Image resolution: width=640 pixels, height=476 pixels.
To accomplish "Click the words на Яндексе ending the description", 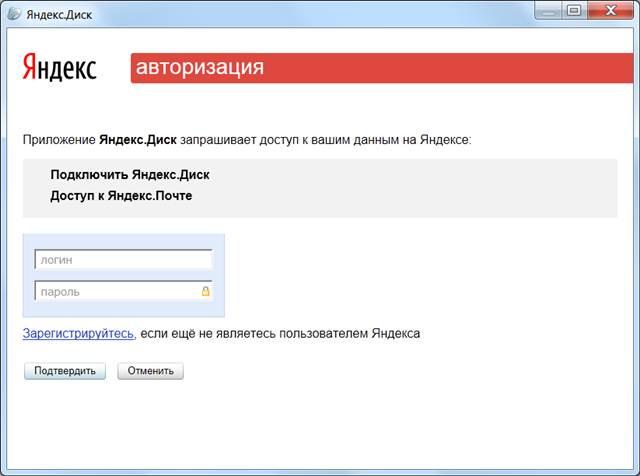I will tap(441, 140).
